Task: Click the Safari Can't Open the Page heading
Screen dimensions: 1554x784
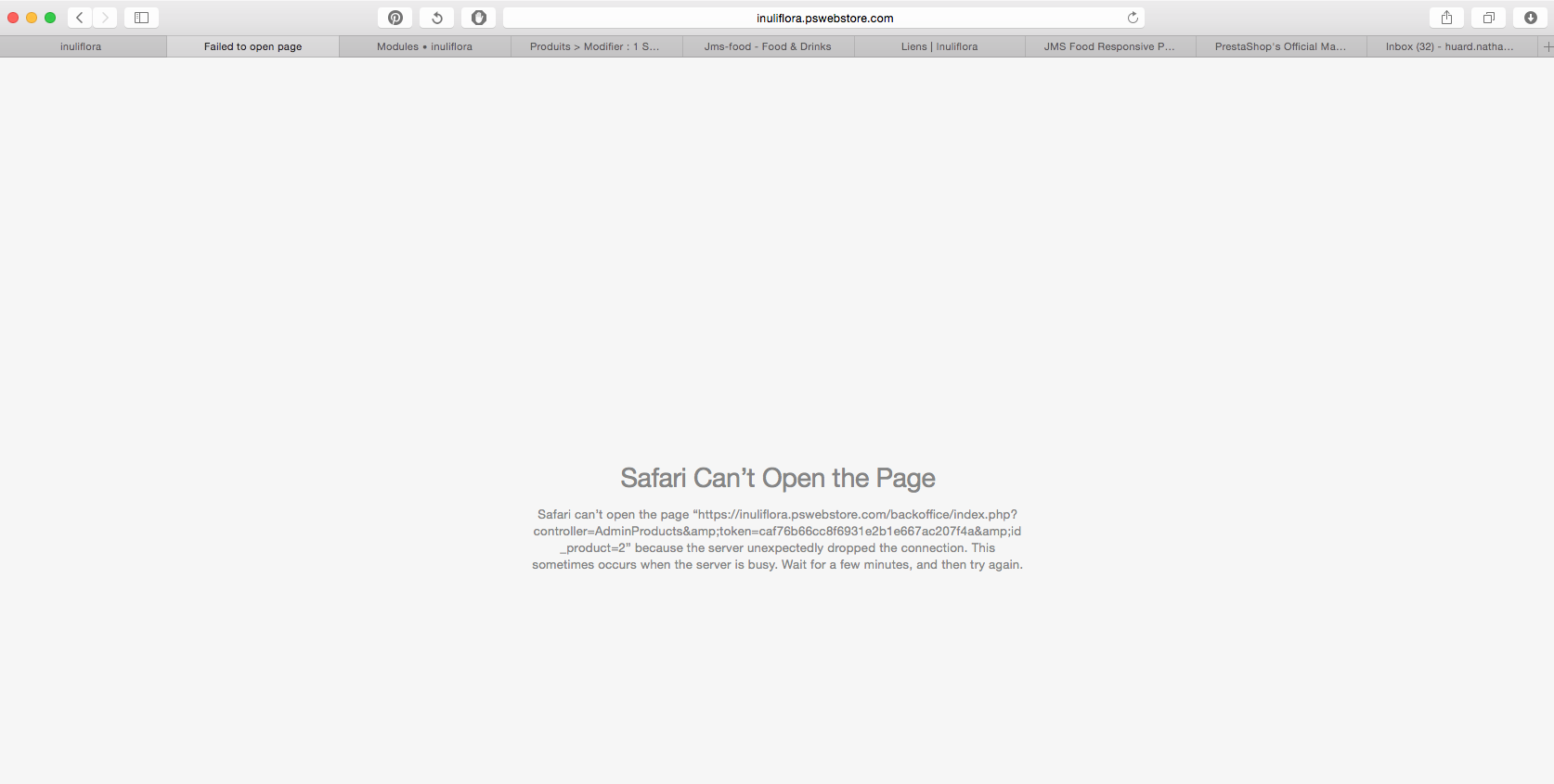Action: tap(778, 478)
